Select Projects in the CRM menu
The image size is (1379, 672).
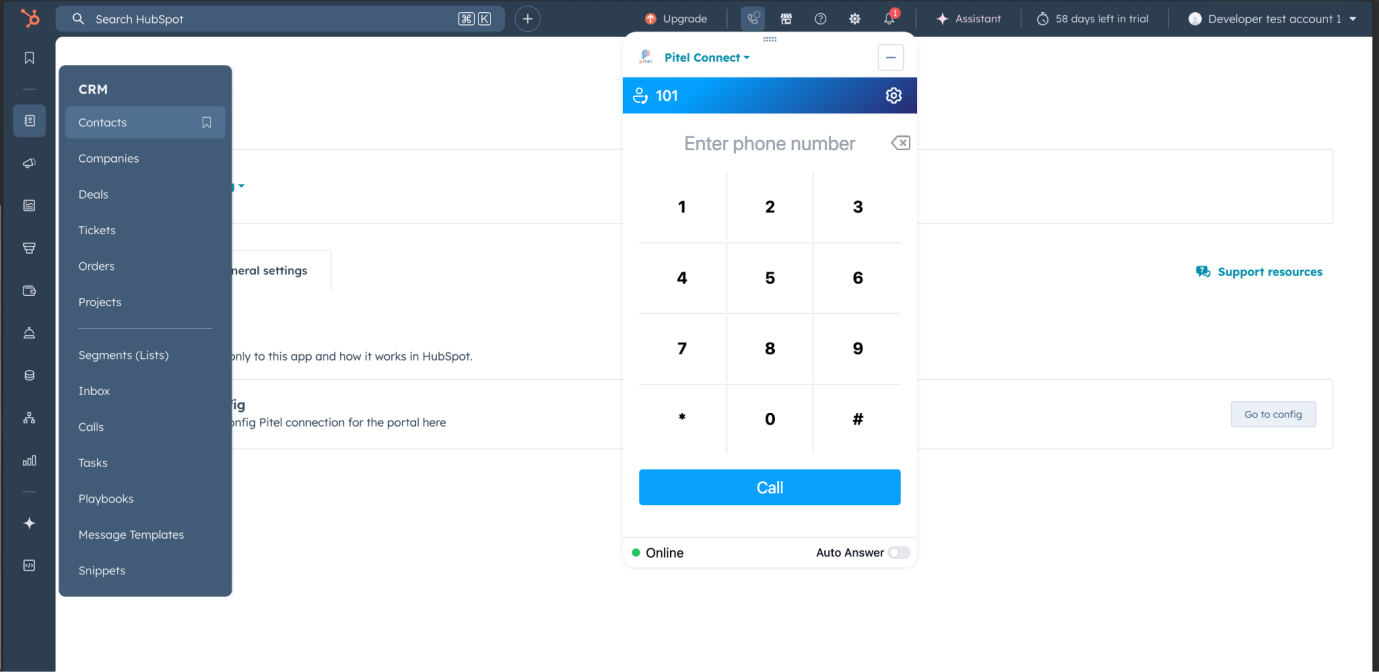pyautogui.click(x=100, y=302)
